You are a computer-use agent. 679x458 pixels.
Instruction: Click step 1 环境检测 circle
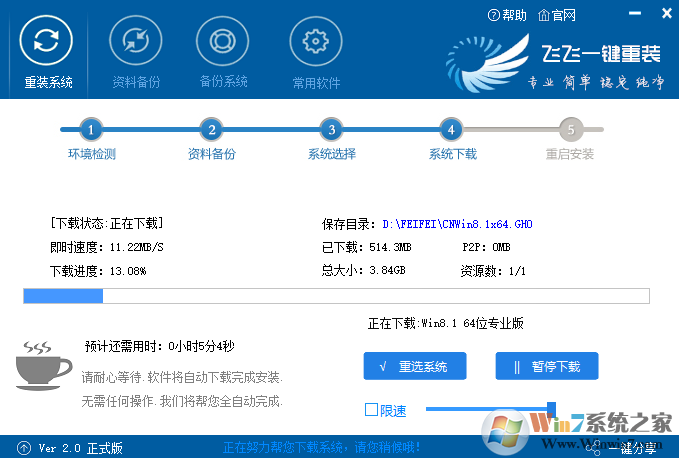click(x=91, y=129)
